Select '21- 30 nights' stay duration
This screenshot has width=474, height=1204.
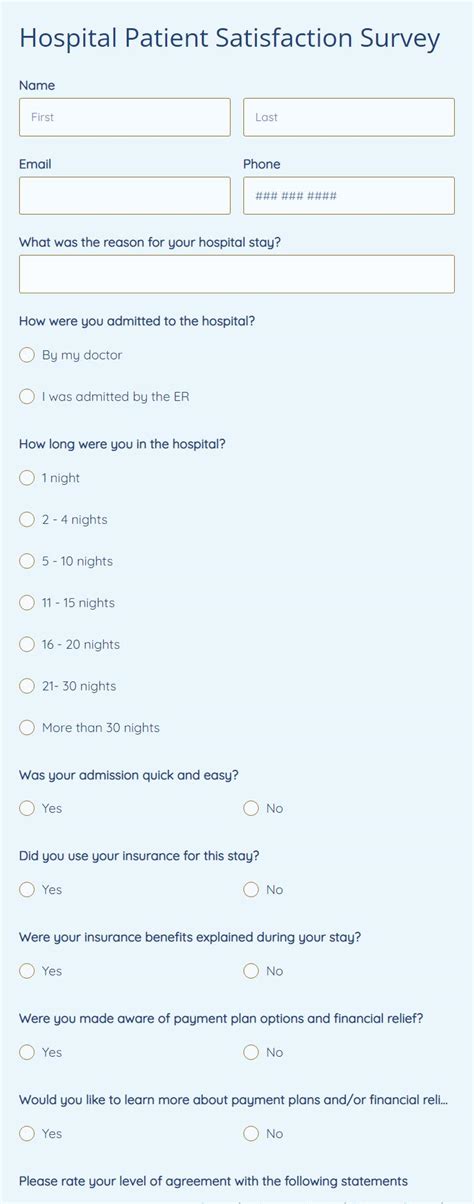pos(27,686)
